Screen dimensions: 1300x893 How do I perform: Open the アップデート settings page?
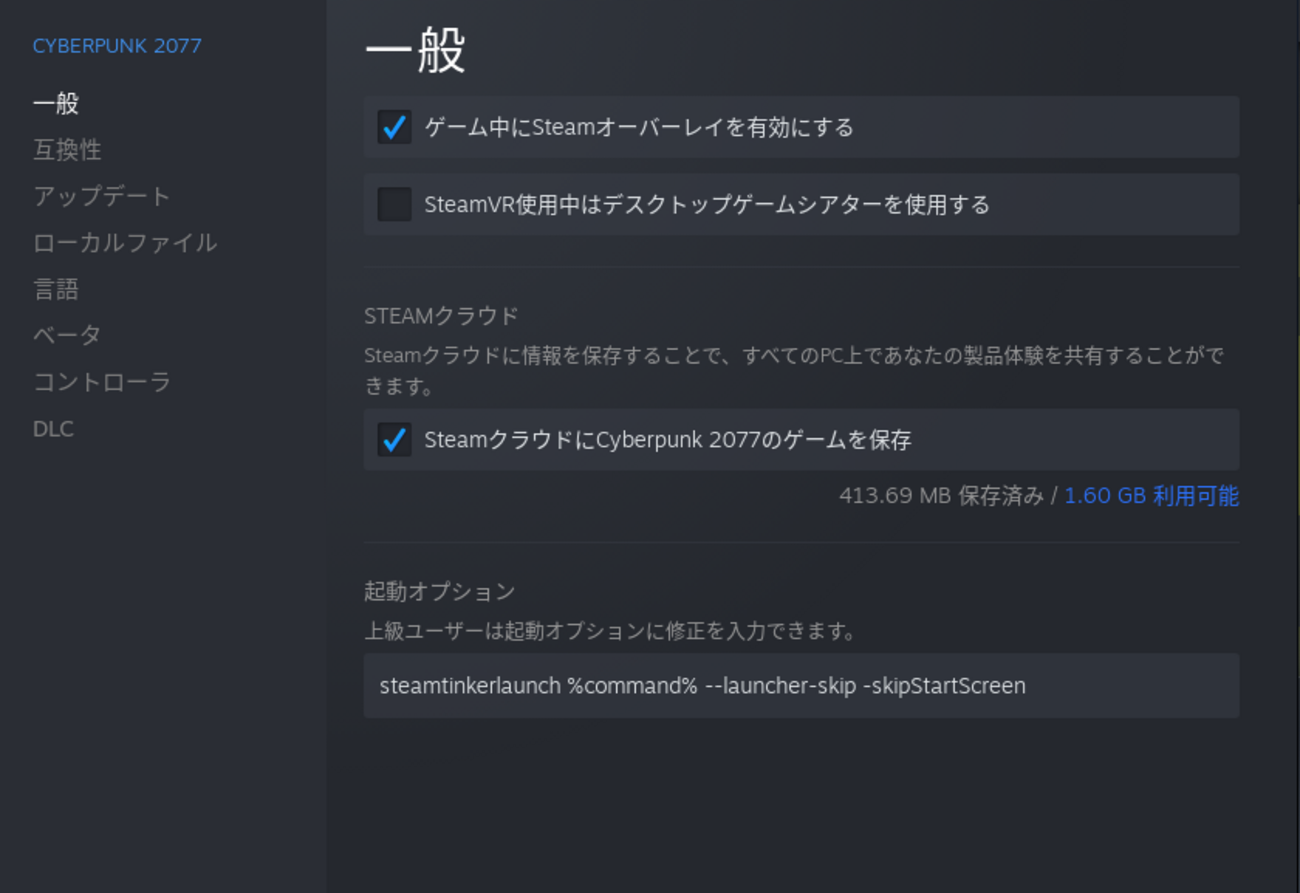point(102,196)
